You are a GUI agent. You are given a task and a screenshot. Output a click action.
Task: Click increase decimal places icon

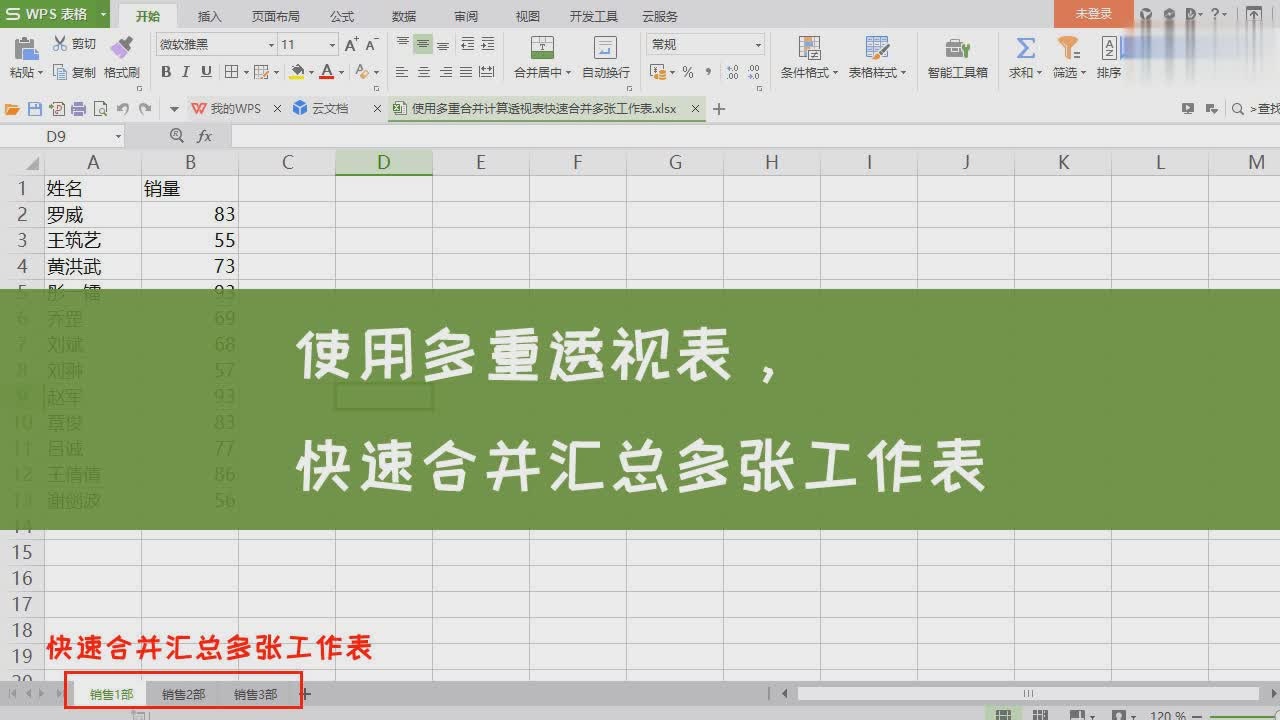pos(733,72)
